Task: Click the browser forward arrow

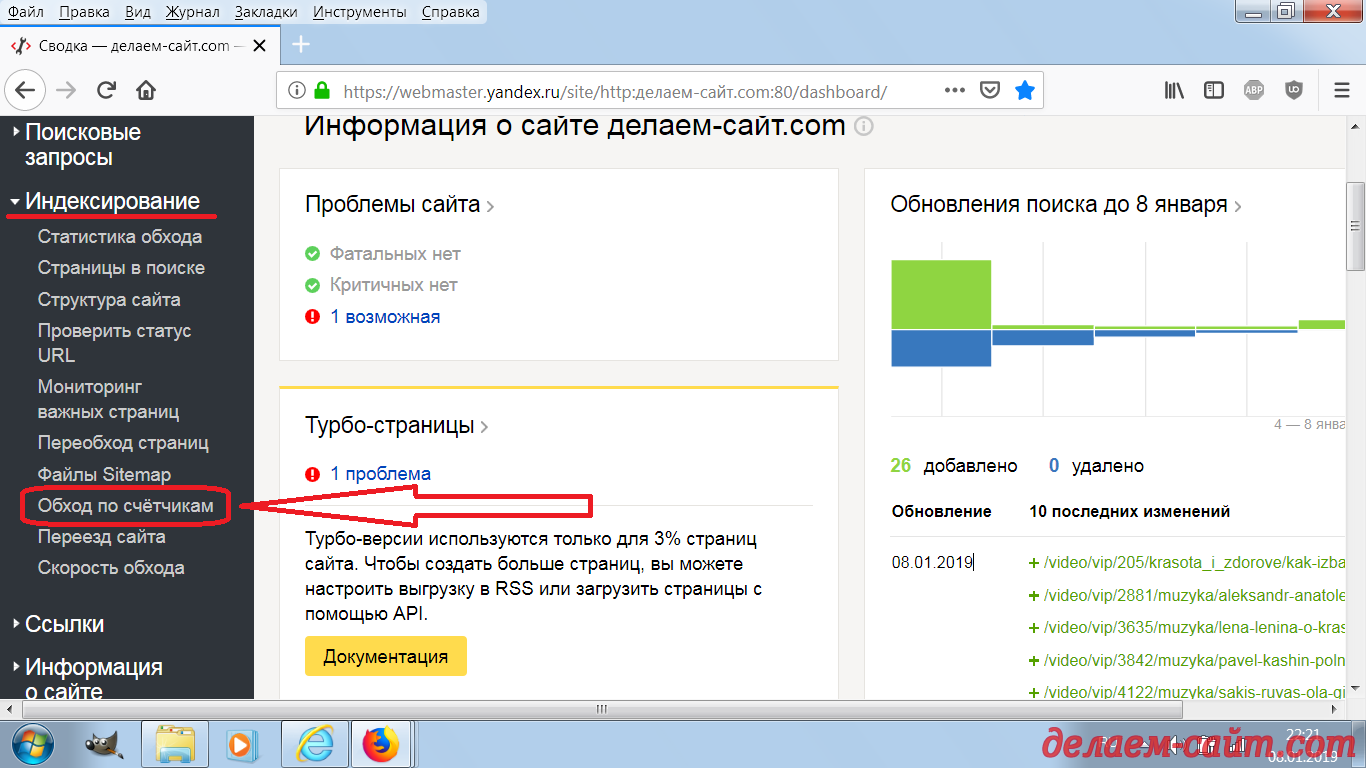Action: (66, 90)
